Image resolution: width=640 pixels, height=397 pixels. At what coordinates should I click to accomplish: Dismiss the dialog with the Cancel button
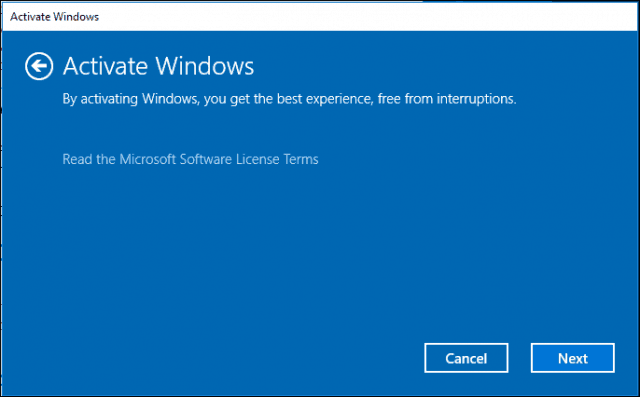tap(466, 358)
